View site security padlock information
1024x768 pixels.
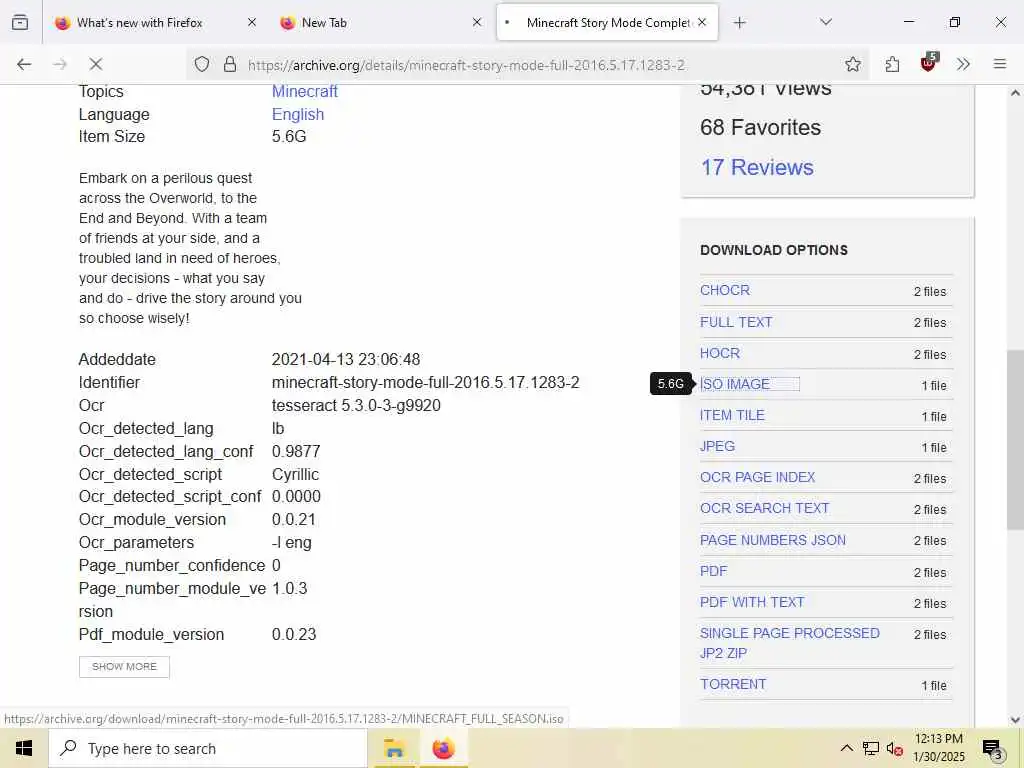tap(230, 64)
